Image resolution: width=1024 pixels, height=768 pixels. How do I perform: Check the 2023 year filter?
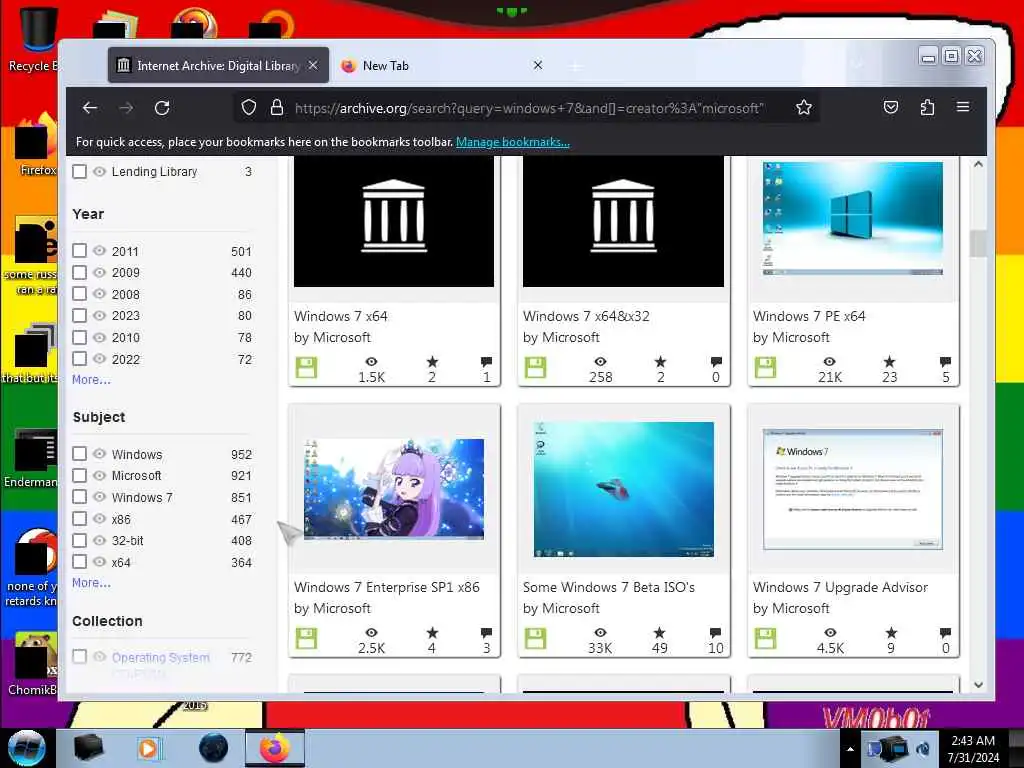(x=80, y=315)
